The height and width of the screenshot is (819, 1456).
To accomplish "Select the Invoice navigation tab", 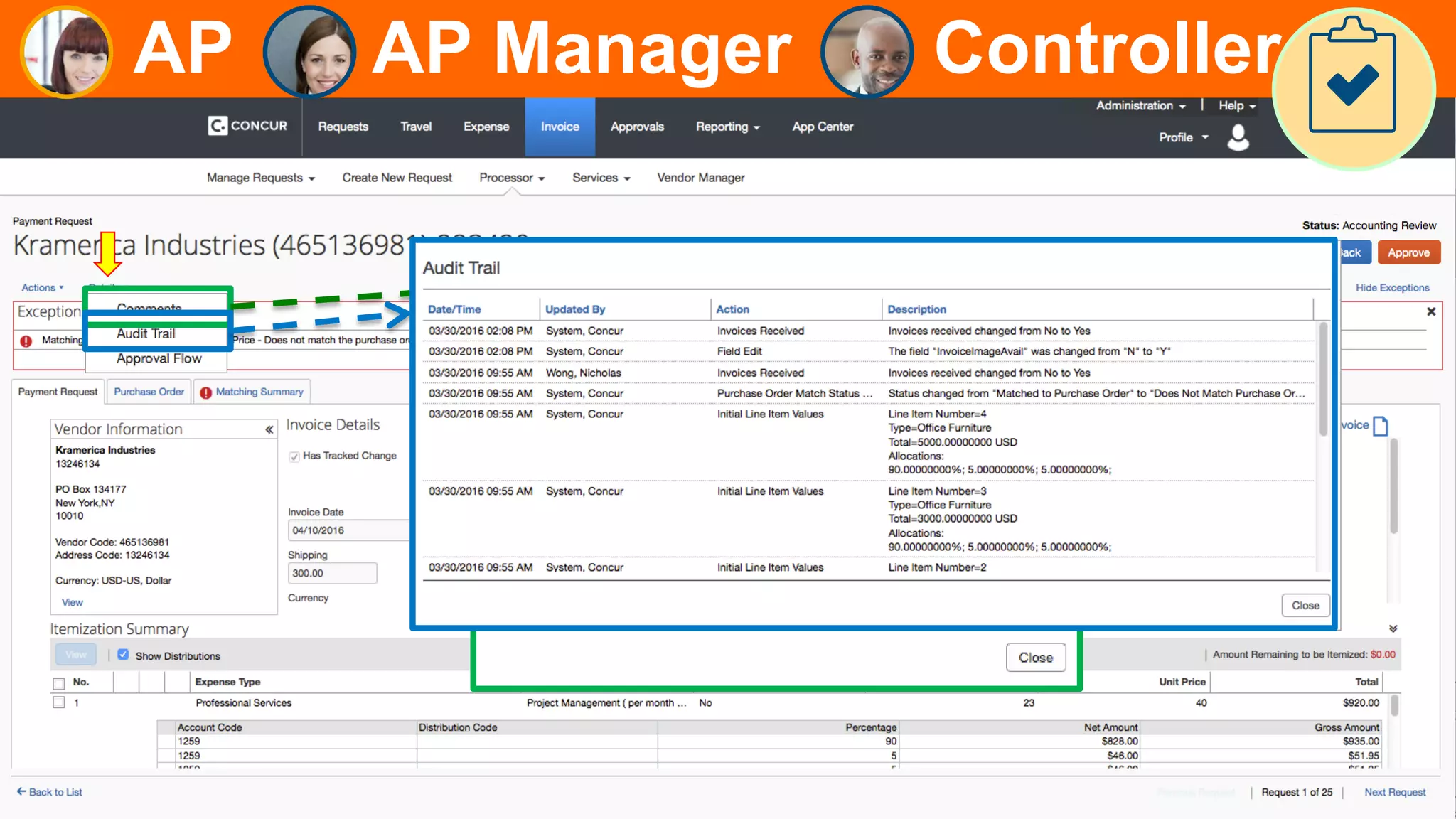I will [560, 127].
